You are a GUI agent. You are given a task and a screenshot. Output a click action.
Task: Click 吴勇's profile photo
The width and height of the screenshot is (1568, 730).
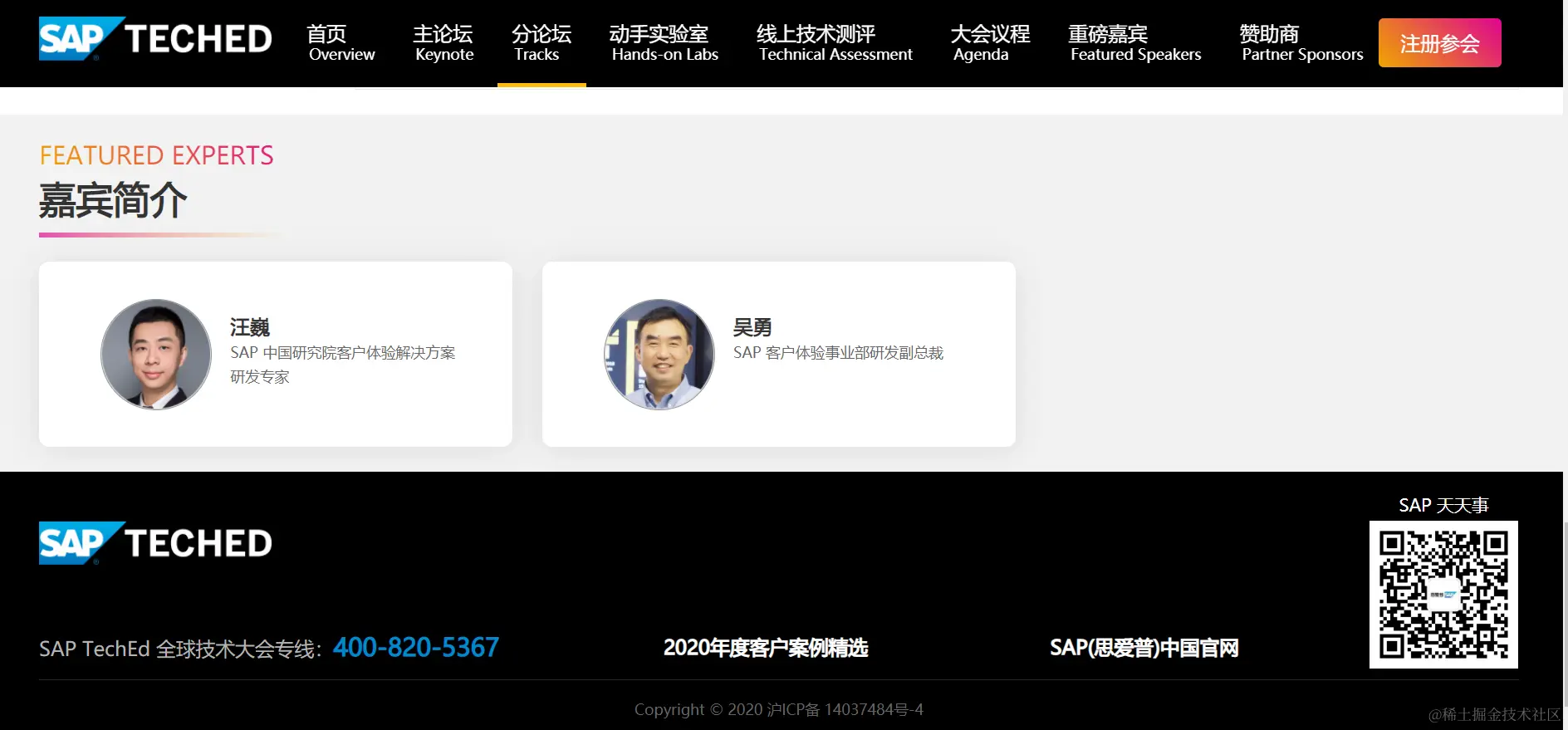coord(659,355)
